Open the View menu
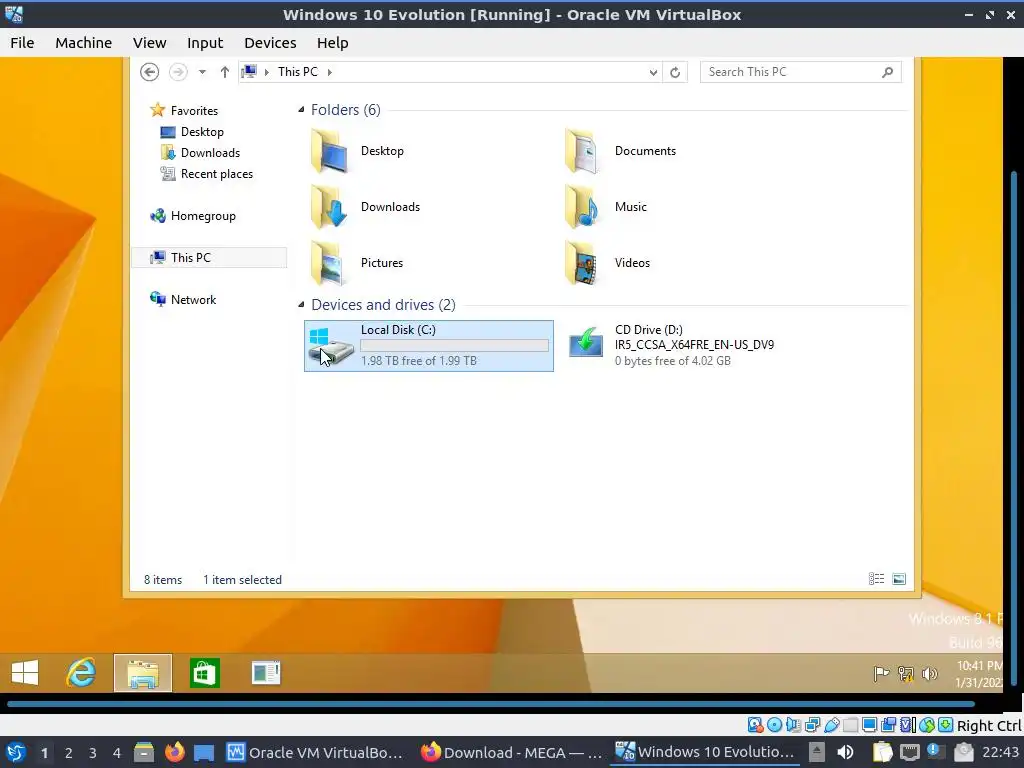 pyautogui.click(x=150, y=43)
